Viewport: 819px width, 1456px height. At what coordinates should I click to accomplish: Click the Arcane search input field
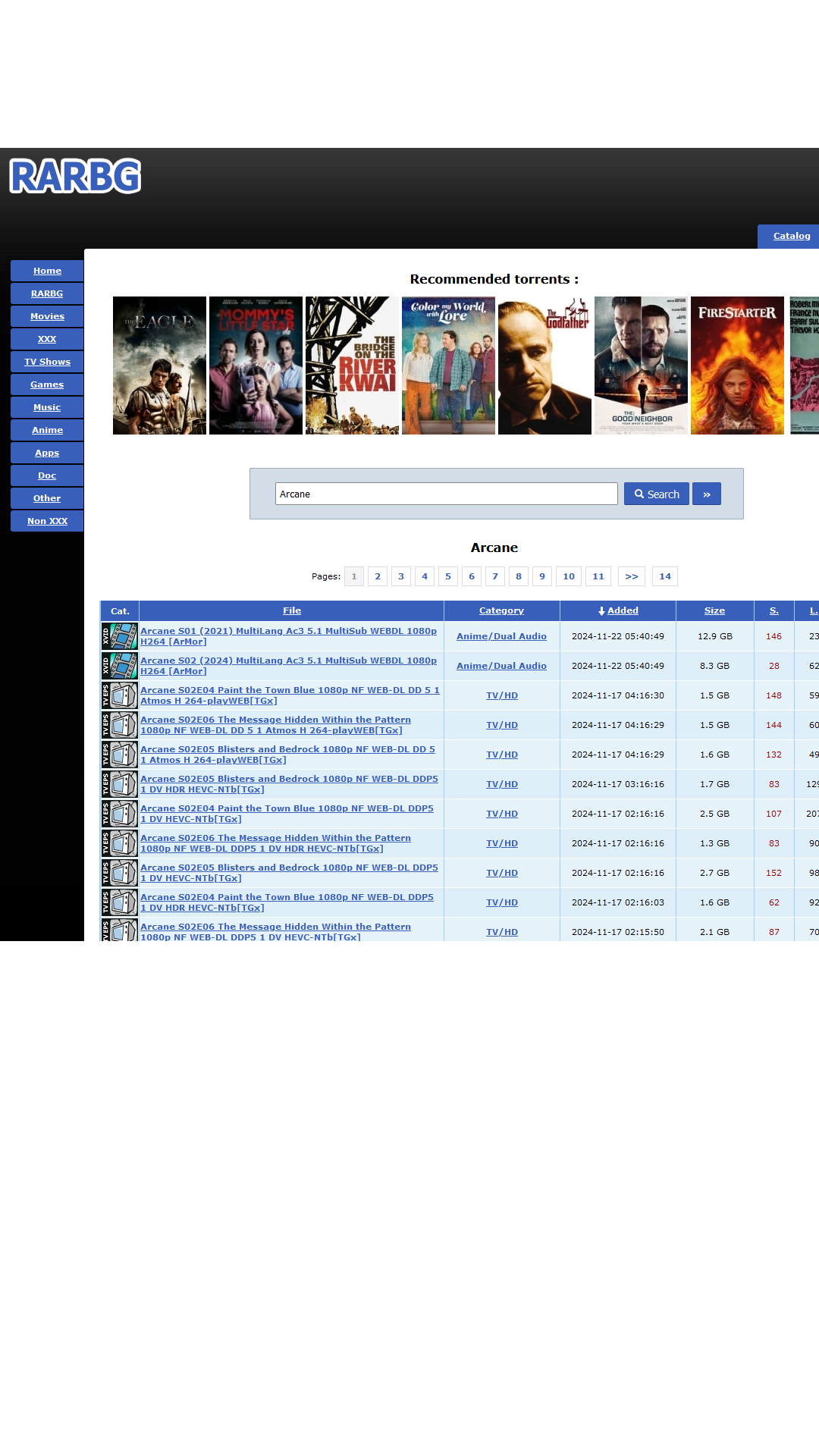[447, 494]
